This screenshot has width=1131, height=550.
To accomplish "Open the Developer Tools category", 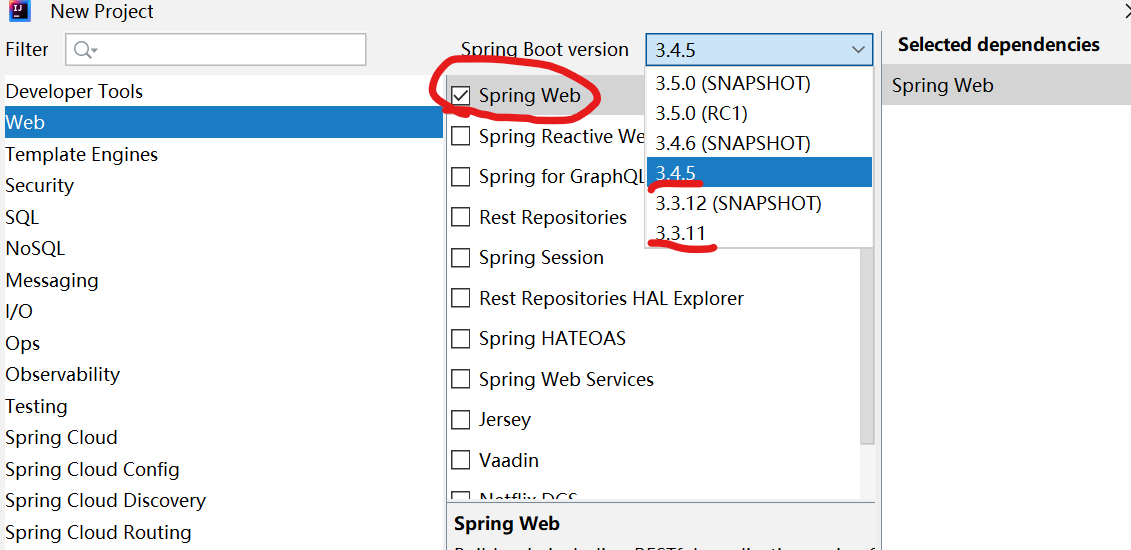I will coord(224,92).
